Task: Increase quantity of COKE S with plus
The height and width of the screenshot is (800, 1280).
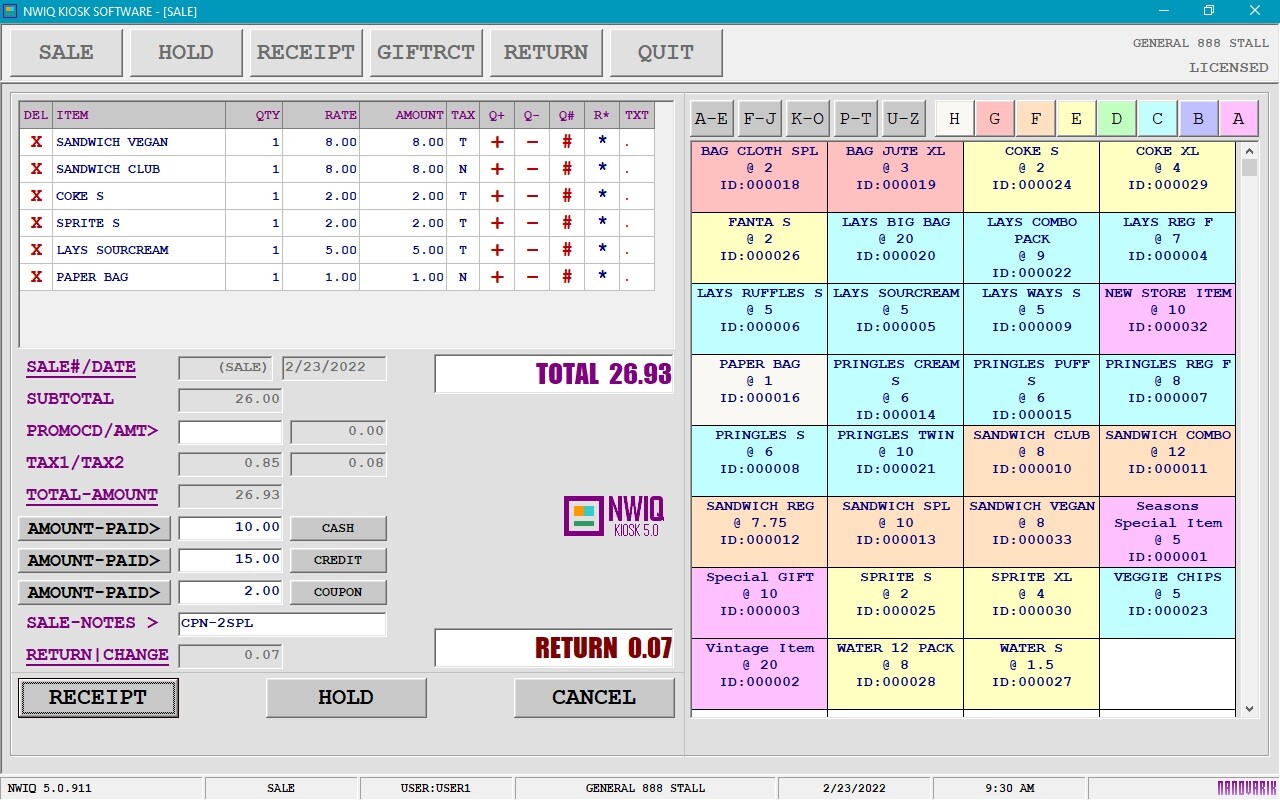Action: [497, 196]
